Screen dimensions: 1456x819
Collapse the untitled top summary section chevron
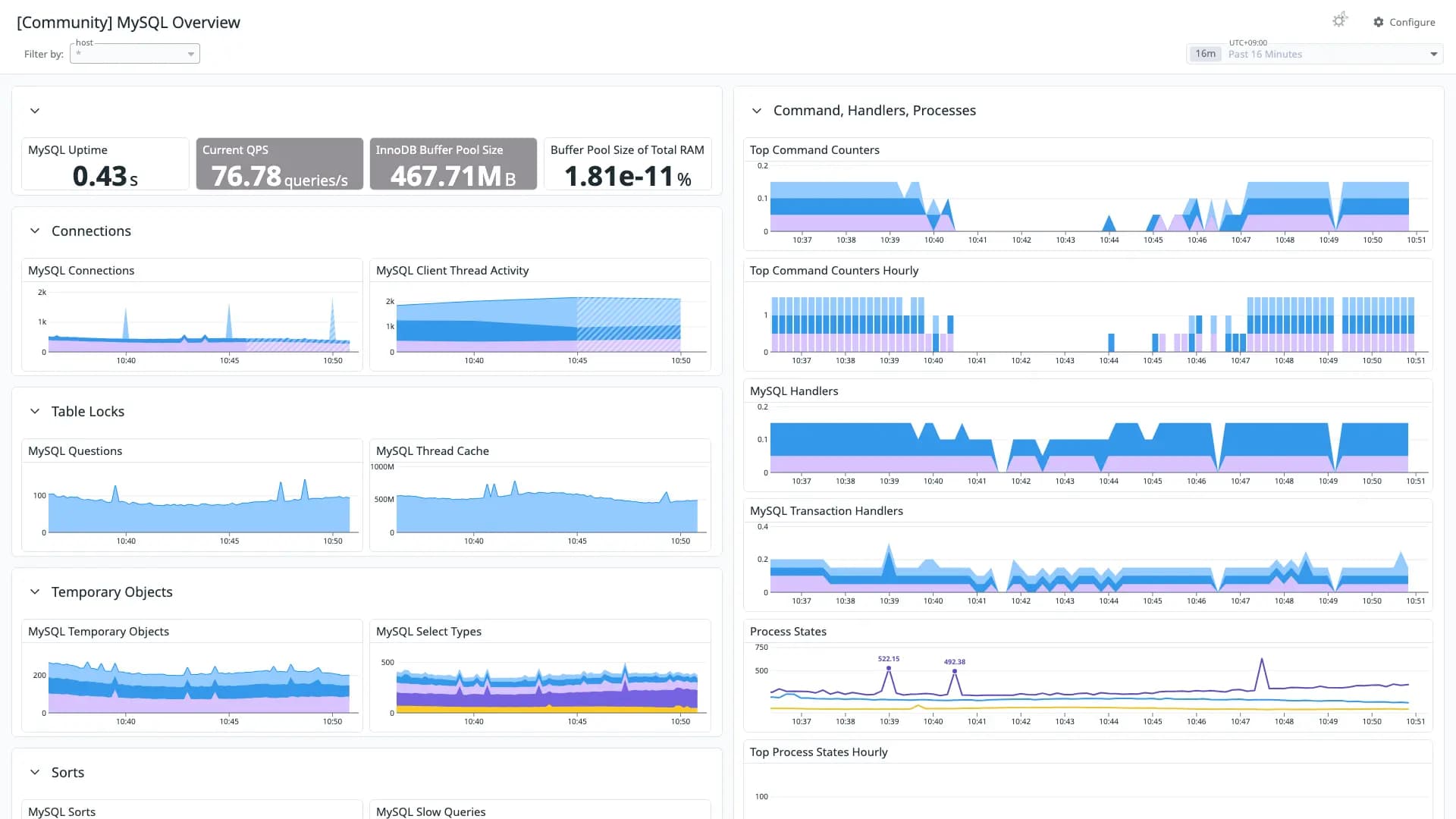pyautogui.click(x=35, y=111)
